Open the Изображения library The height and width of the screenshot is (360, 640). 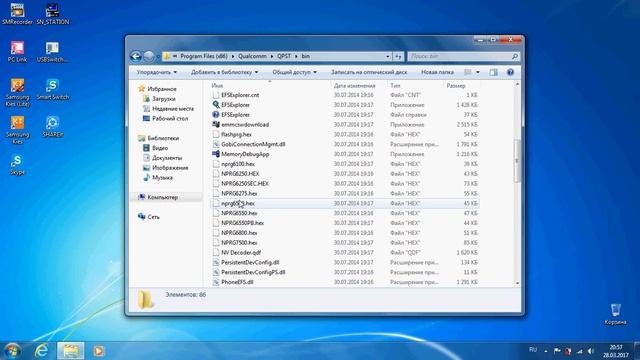[170, 168]
